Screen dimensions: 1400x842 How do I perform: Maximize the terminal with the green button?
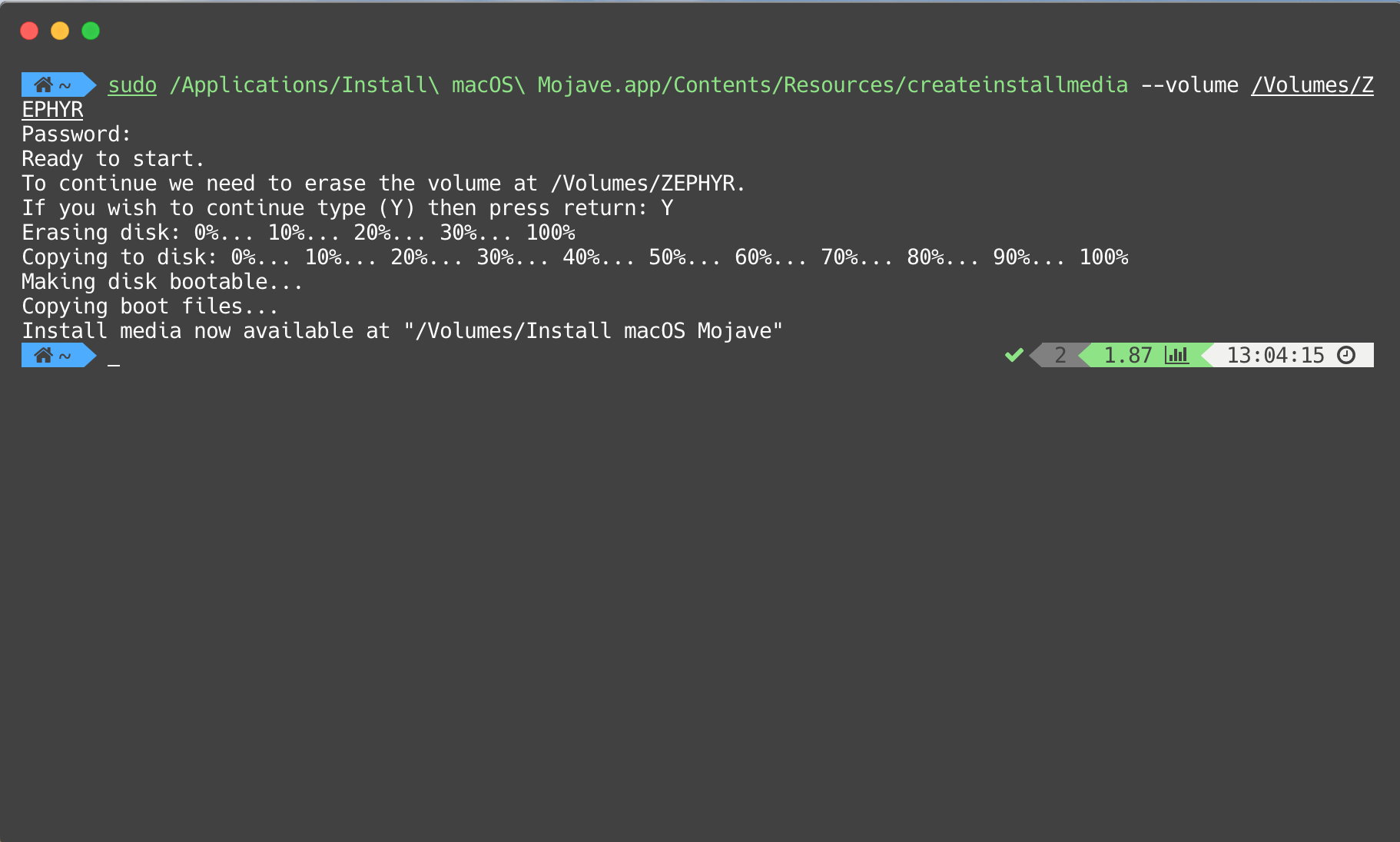91,31
